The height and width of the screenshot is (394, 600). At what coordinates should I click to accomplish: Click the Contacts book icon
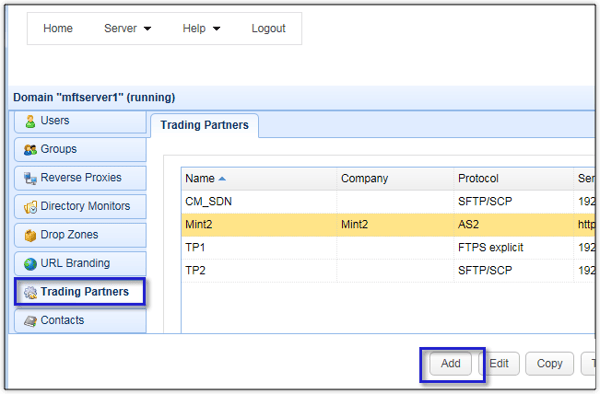pyautogui.click(x=30, y=321)
